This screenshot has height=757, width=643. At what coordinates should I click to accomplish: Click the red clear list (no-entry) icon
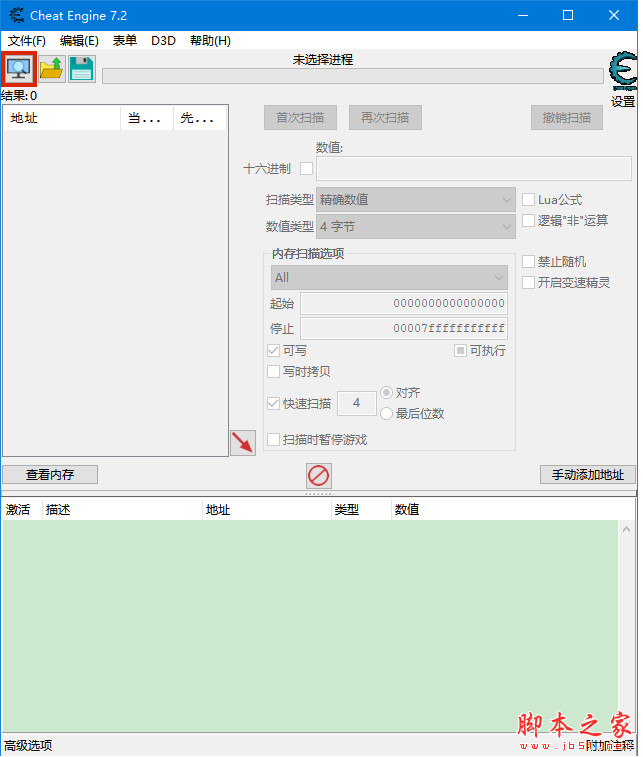point(319,476)
